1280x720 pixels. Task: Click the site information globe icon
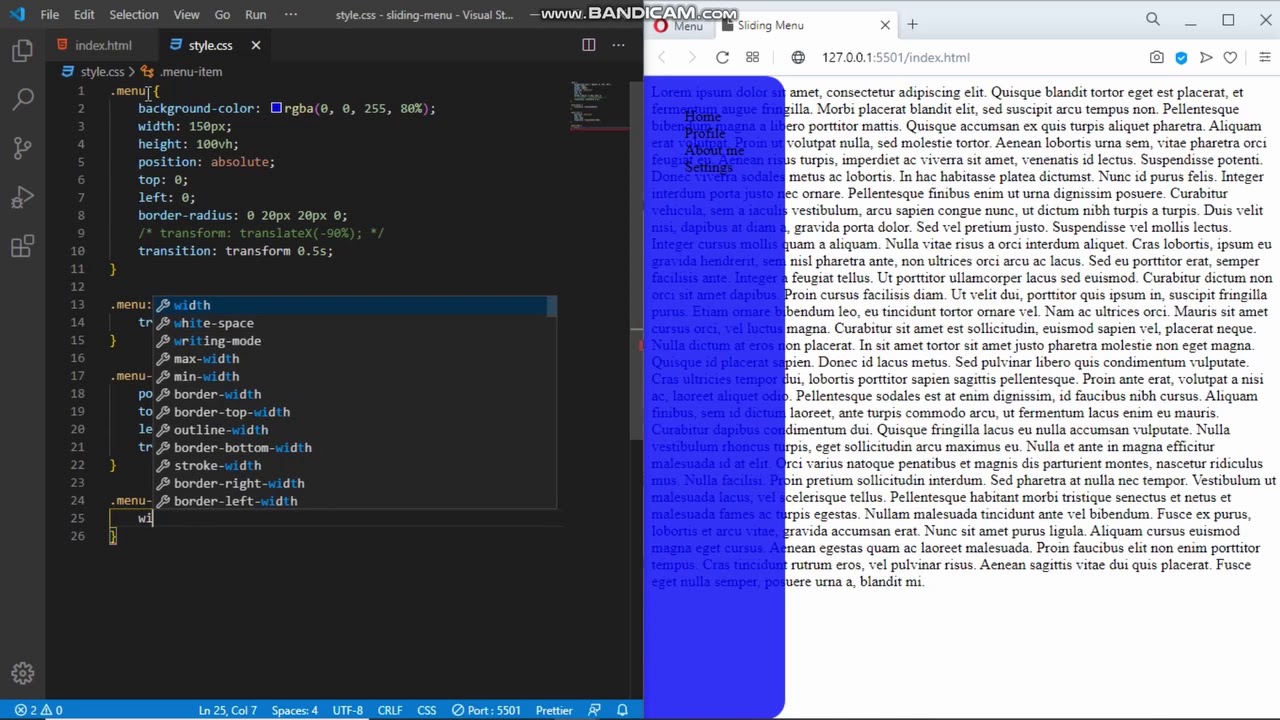tap(798, 57)
